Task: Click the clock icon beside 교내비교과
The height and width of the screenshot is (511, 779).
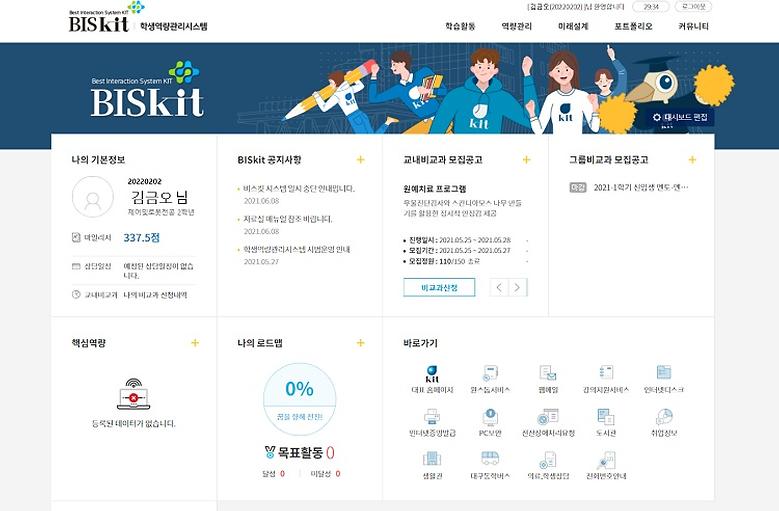Action: [76, 294]
